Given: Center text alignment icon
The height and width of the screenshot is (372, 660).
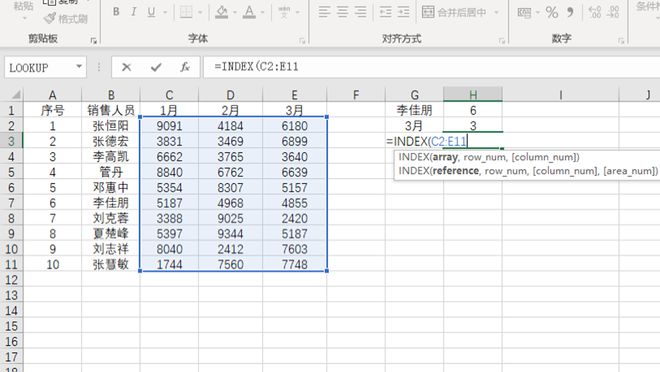Looking at the screenshot, I should (342, 12).
